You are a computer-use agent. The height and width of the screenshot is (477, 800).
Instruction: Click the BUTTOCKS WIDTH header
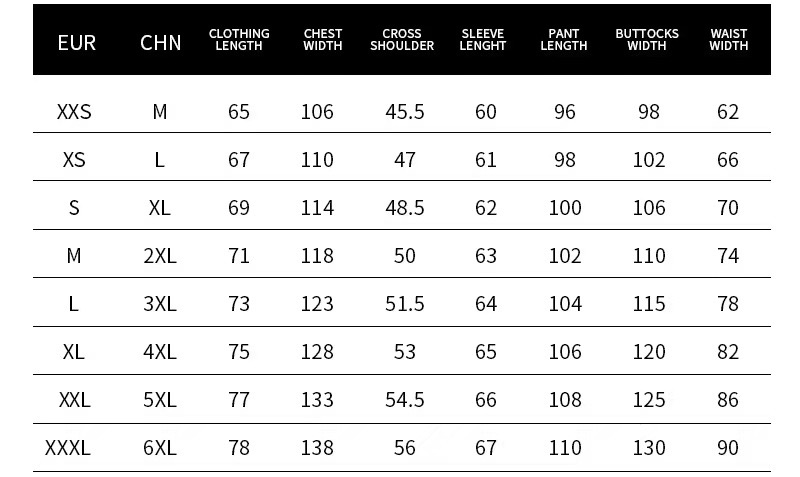647,40
